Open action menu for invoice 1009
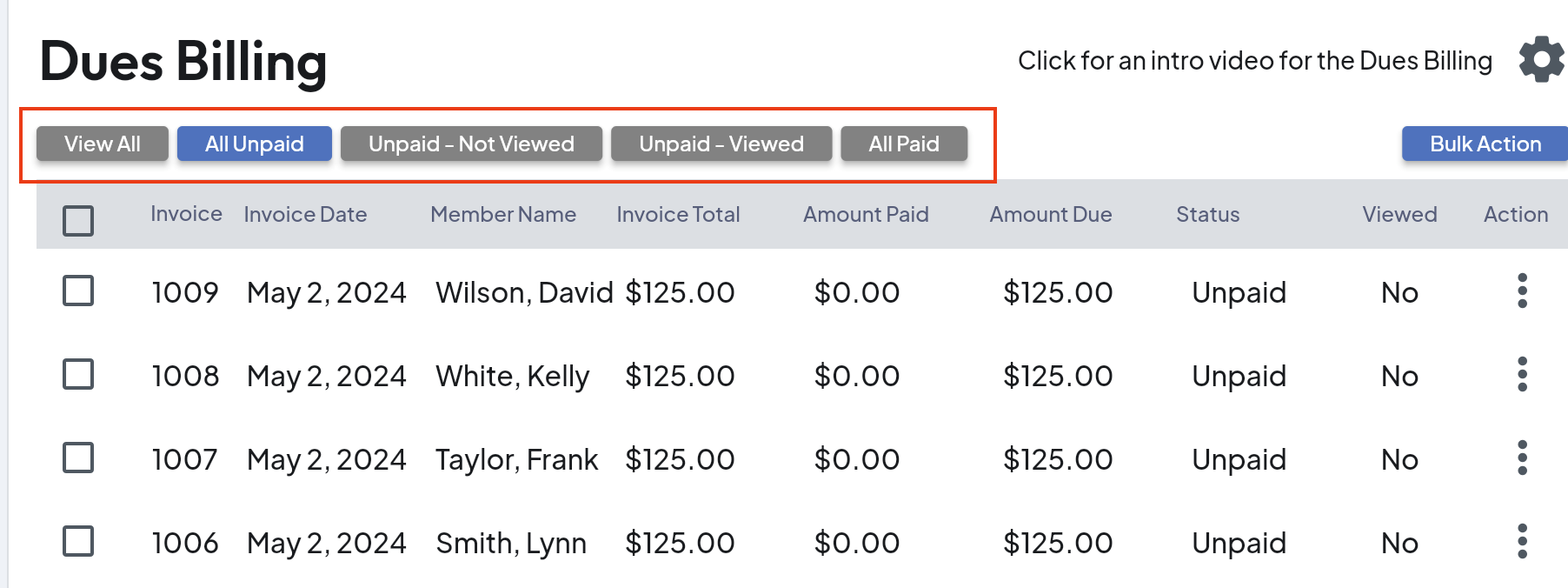 [x=1522, y=291]
